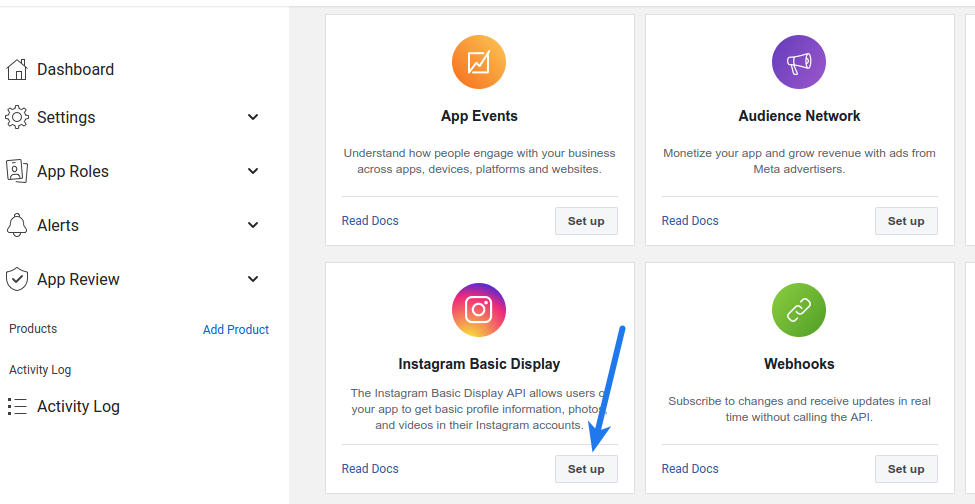
Task: Click the Audience Network description text
Action: pos(799,161)
